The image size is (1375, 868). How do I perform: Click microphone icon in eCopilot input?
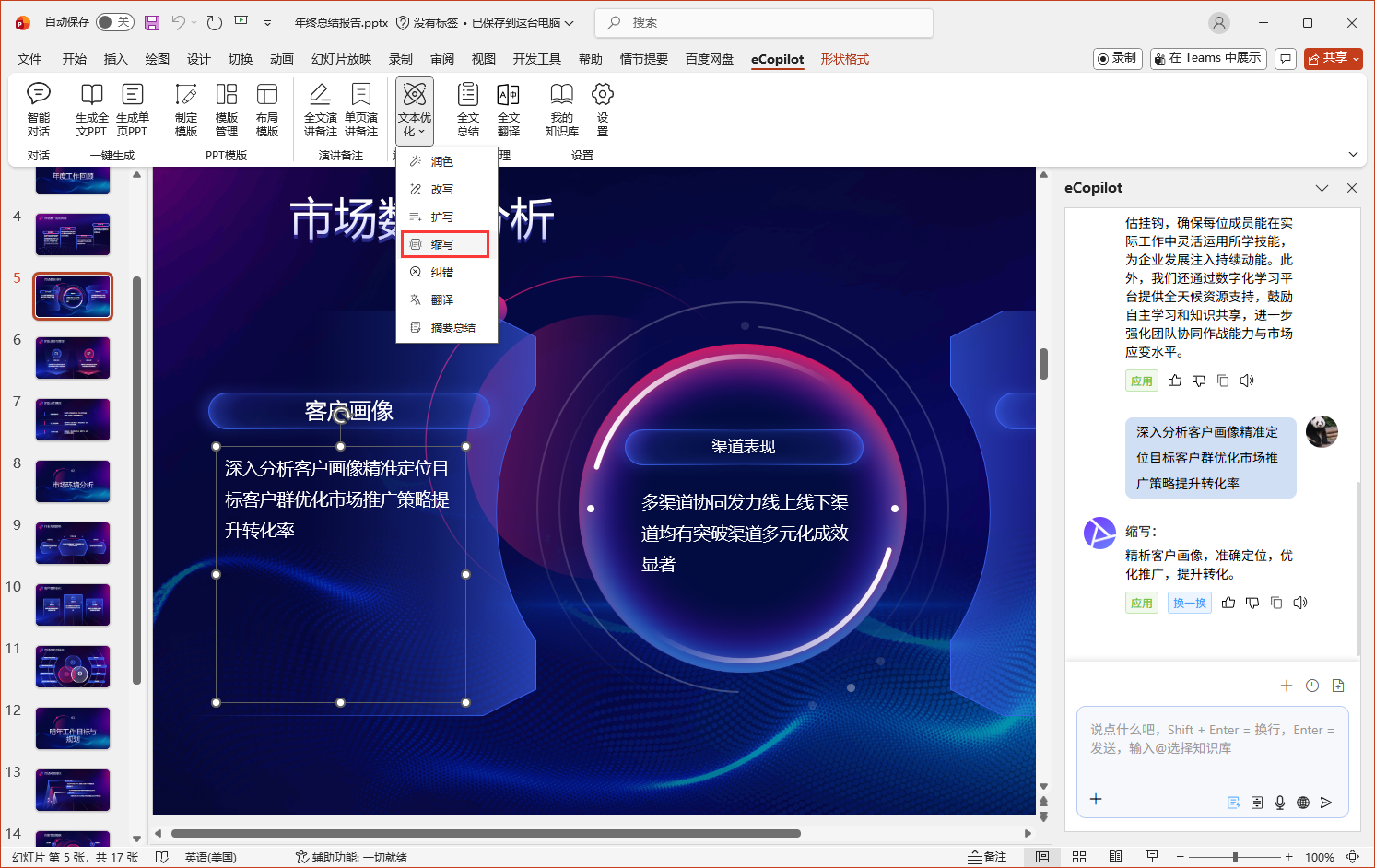1280,803
